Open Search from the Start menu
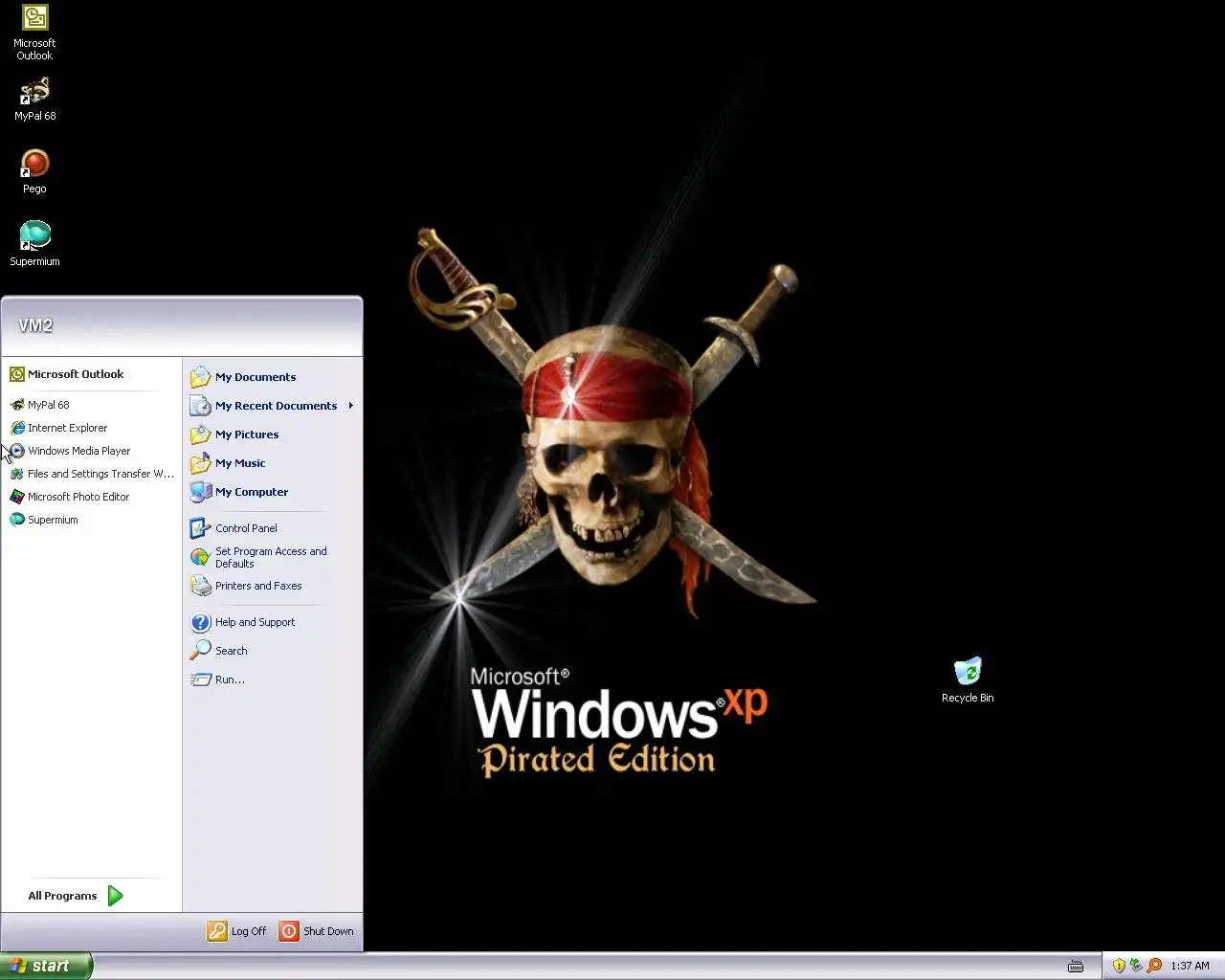The width and height of the screenshot is (1225, 980). (x=272, y=651)
